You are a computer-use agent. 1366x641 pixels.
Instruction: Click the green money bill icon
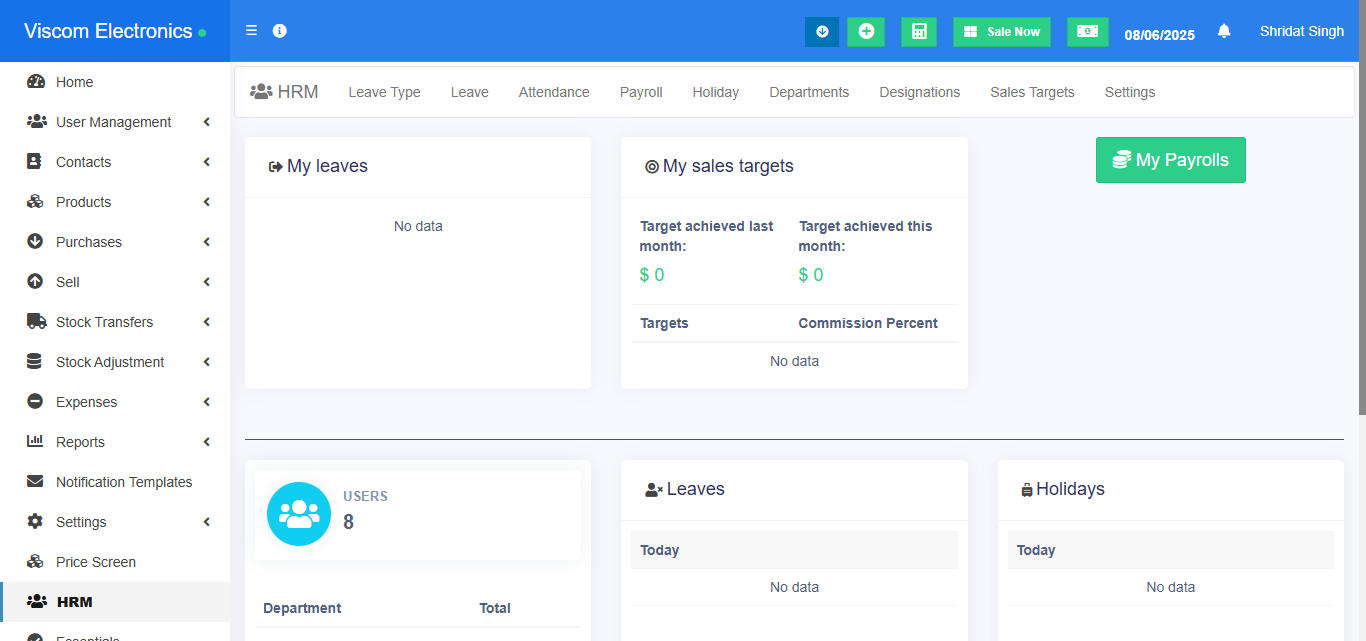point(1087,32)
